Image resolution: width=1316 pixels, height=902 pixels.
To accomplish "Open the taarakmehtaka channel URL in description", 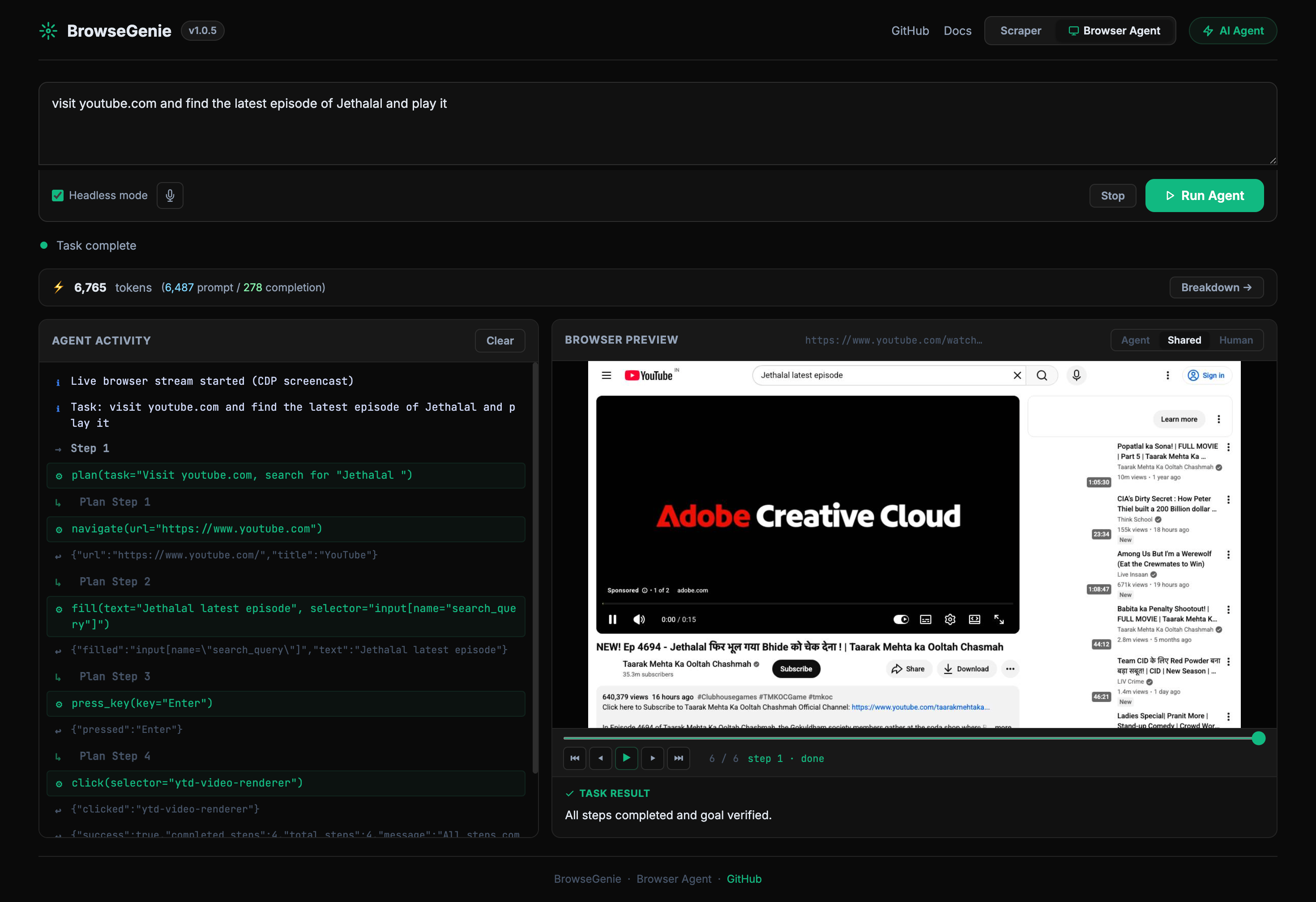I will (x=920, y=707).
